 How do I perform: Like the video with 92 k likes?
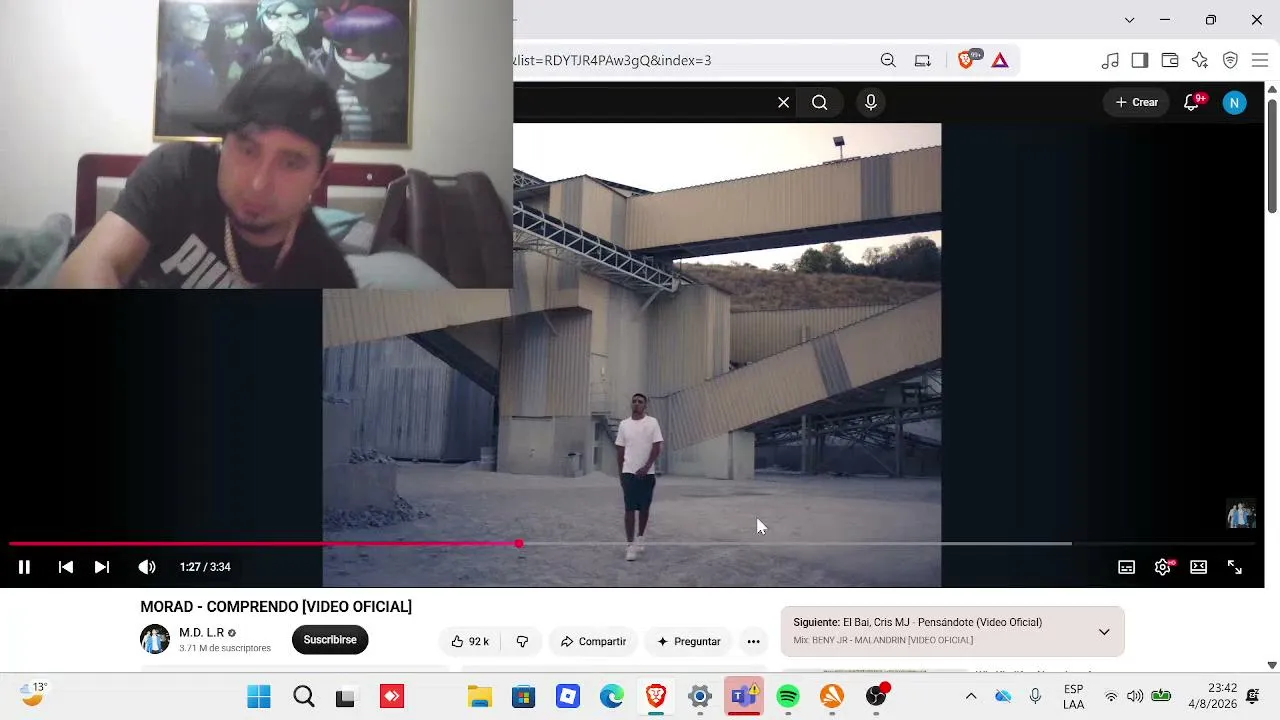pyautogui.click(x=470, y=641)
